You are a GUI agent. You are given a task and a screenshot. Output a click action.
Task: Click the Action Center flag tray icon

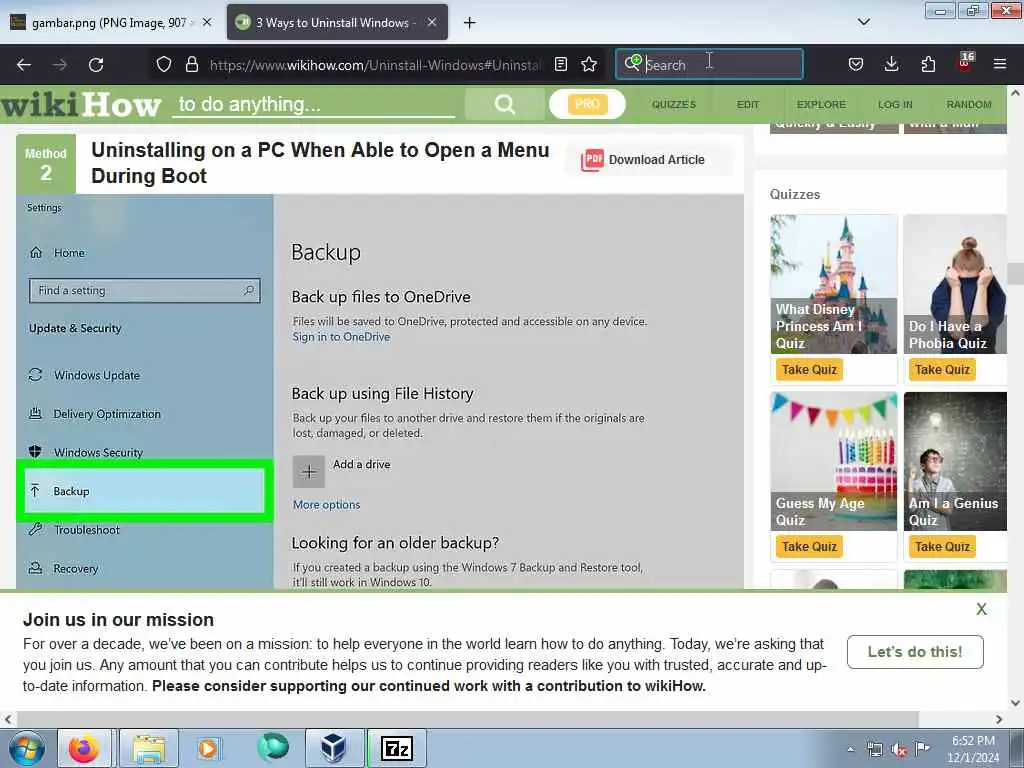click(x=923, y=749)
